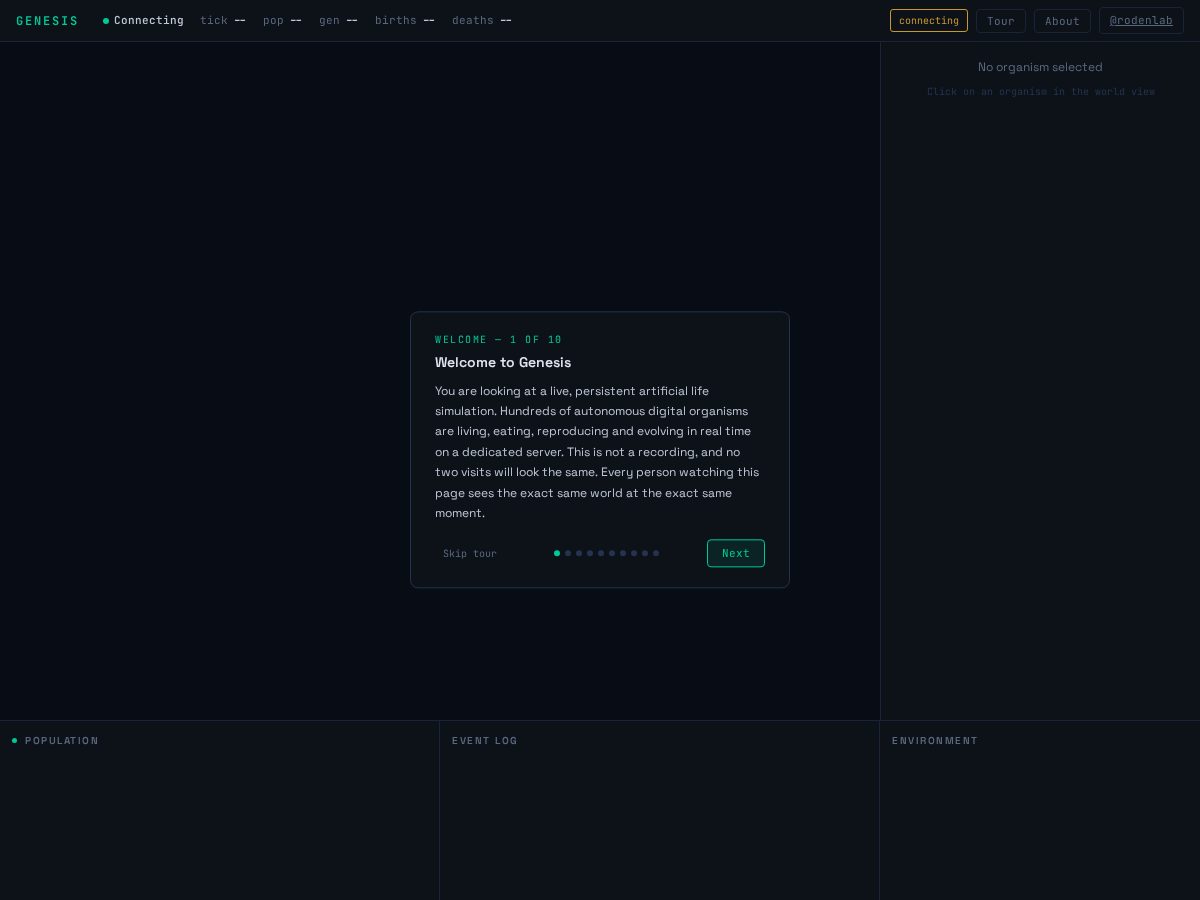The width and height of the screenshot is (1200, 900).
Task: Visit the @rodenlab link
Action: point(1141,21)
